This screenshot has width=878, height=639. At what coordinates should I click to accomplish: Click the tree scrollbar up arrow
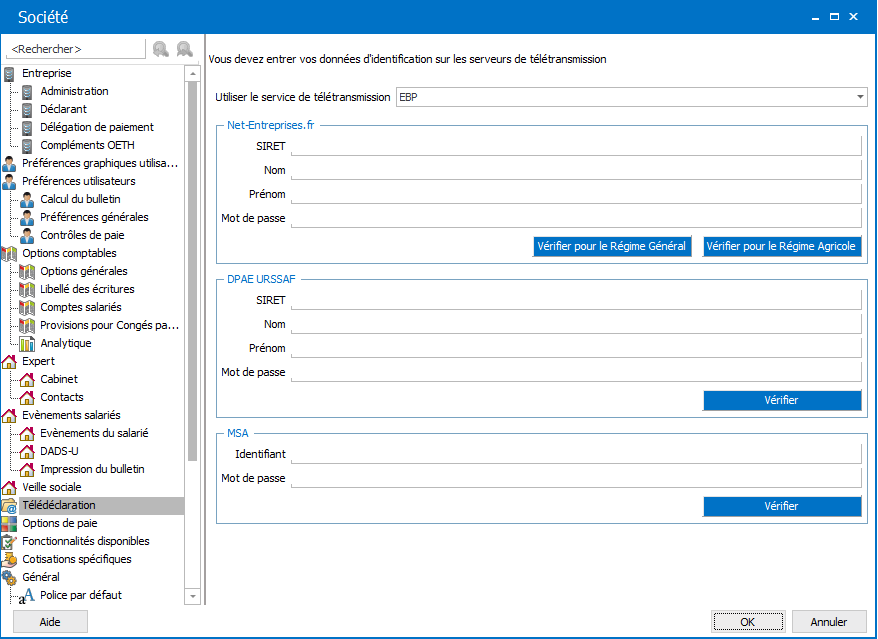[193, 73]
